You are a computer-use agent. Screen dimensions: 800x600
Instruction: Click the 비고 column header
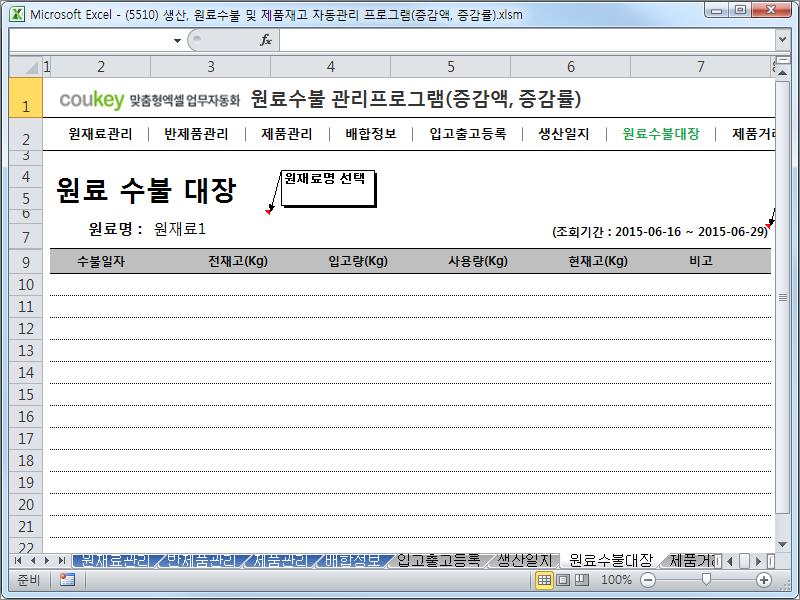[701, 261]
